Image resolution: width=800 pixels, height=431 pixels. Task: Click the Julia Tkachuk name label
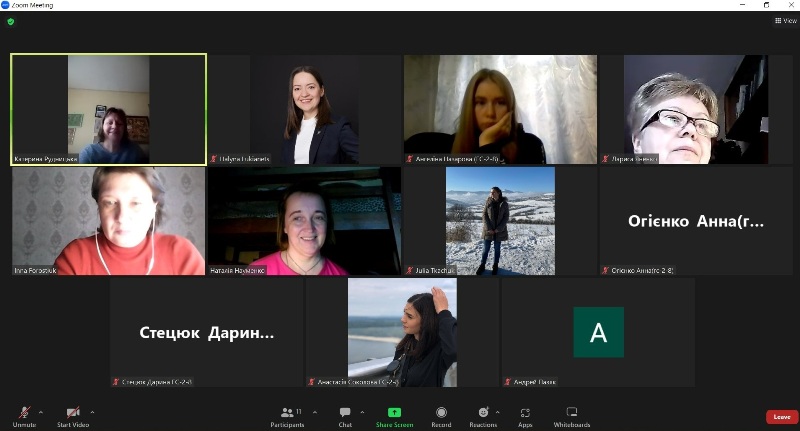click(x=434, y=270)
